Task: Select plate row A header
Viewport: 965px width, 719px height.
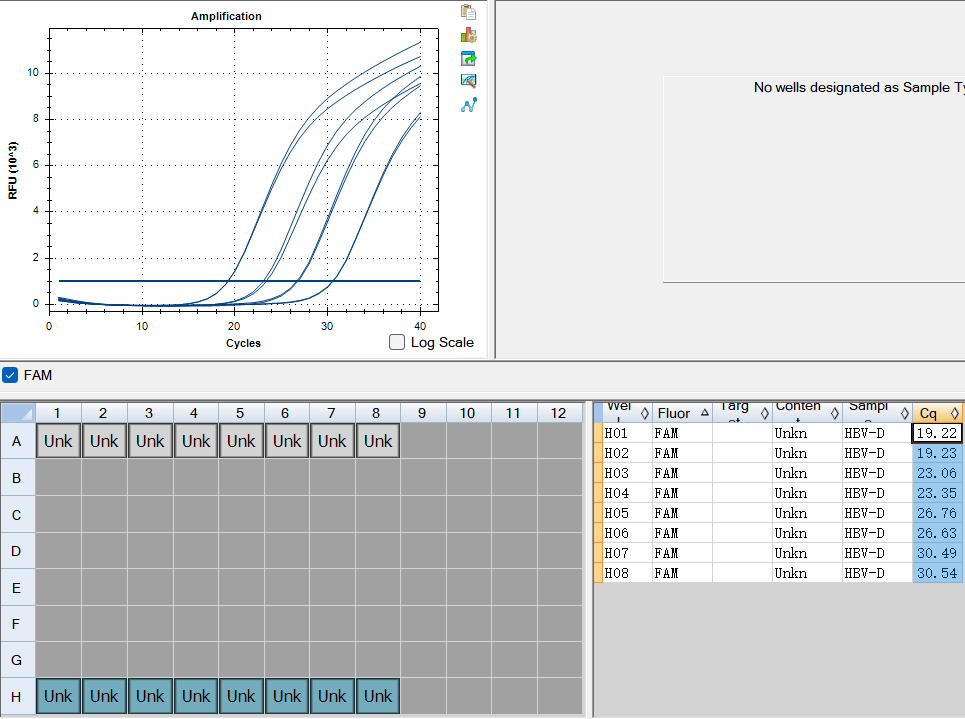Action: point(17,441)
